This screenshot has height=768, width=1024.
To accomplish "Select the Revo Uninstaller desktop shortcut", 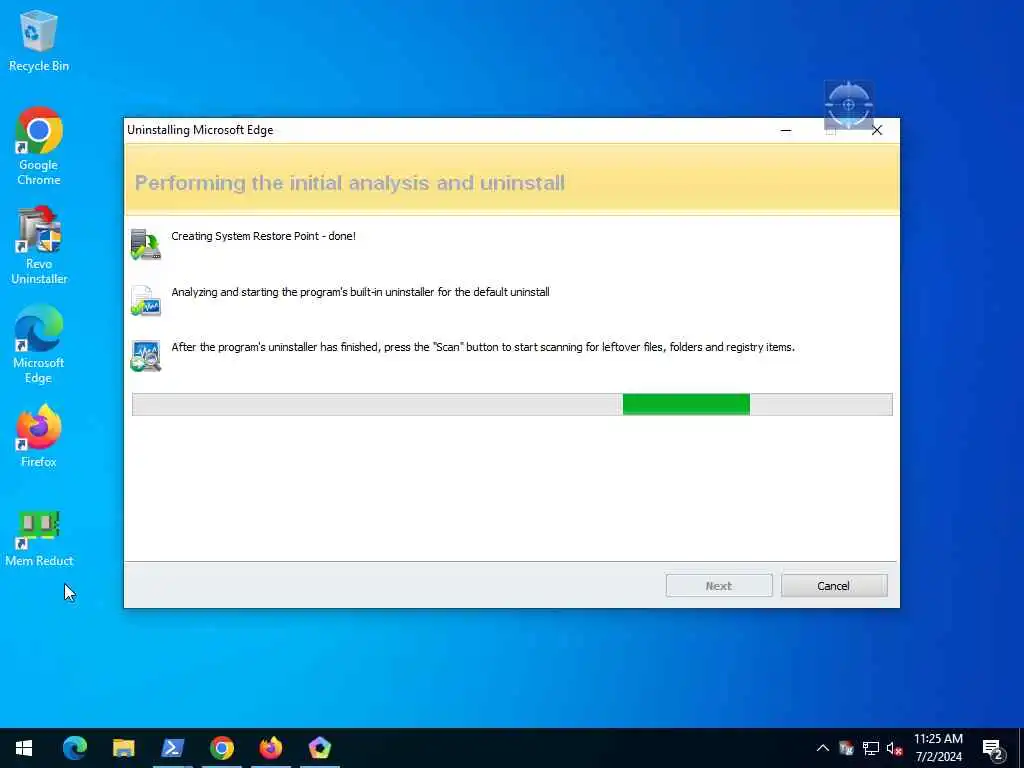I will 39,246.
